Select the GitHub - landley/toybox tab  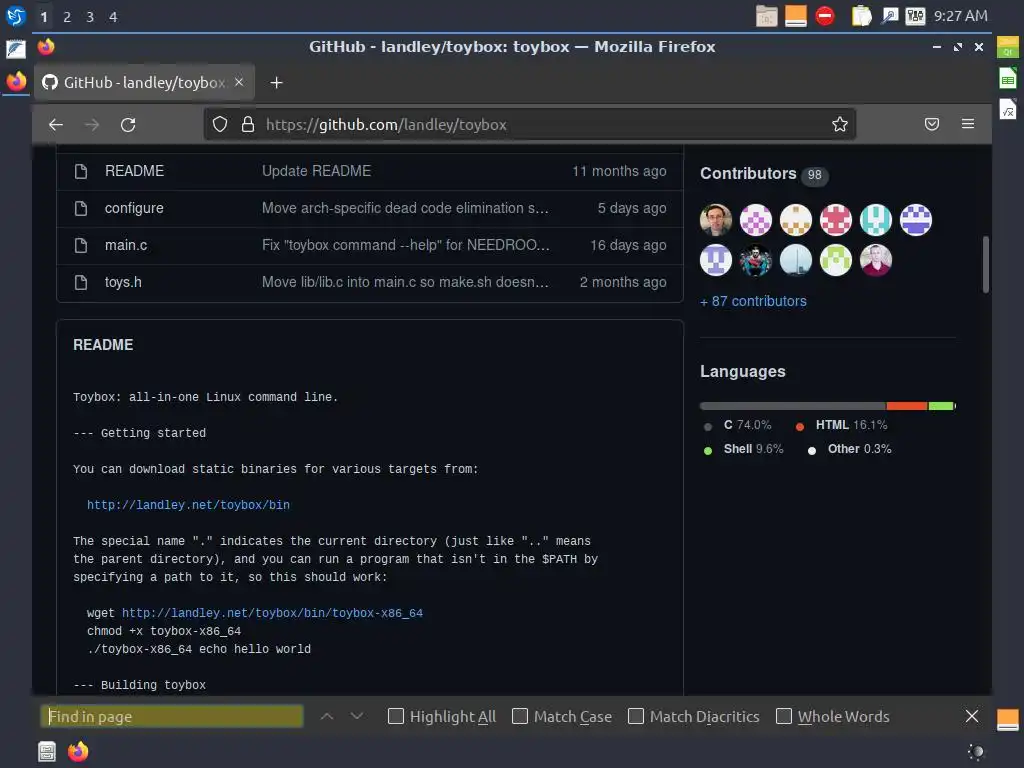point(144,82)
